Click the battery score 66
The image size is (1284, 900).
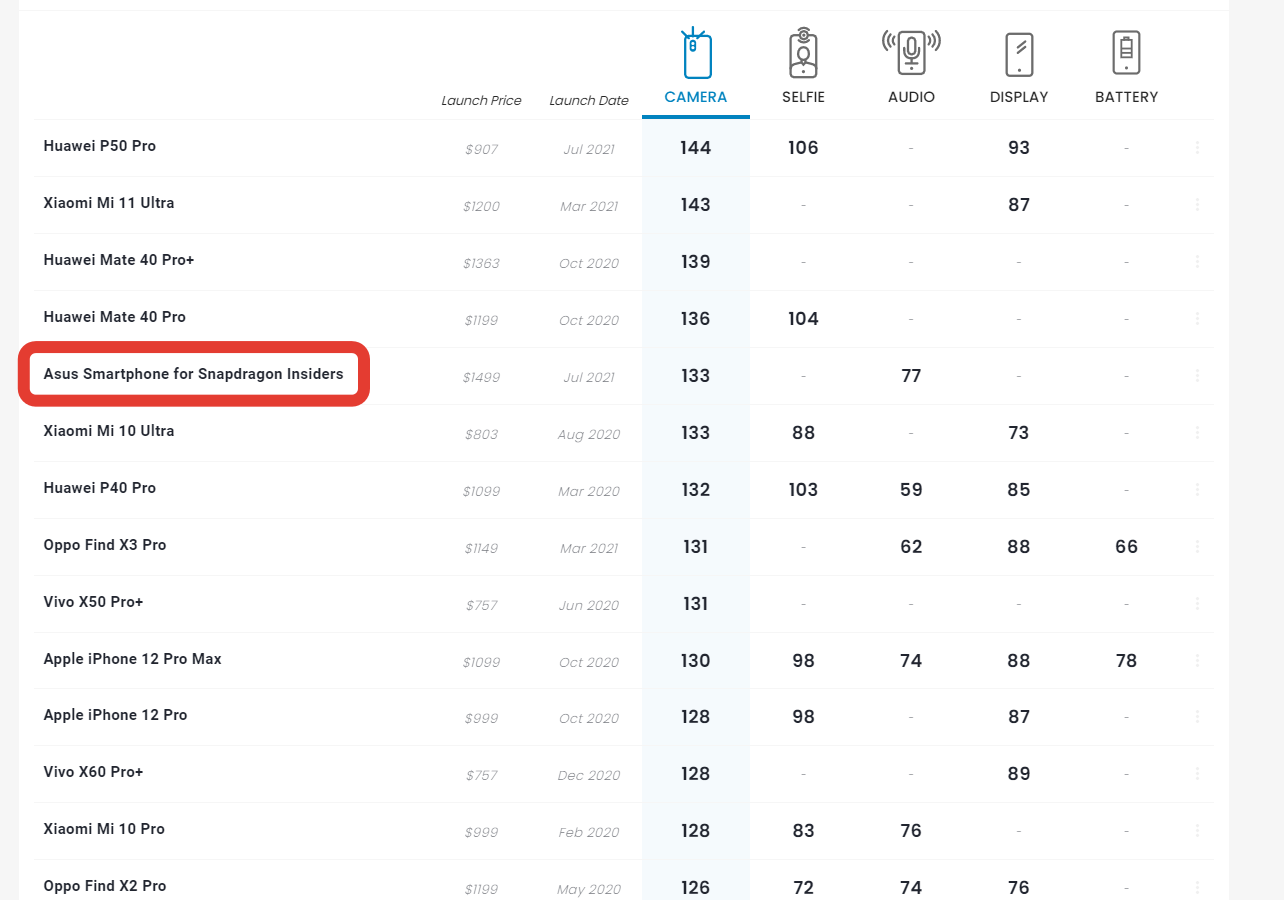[1127, 547]
